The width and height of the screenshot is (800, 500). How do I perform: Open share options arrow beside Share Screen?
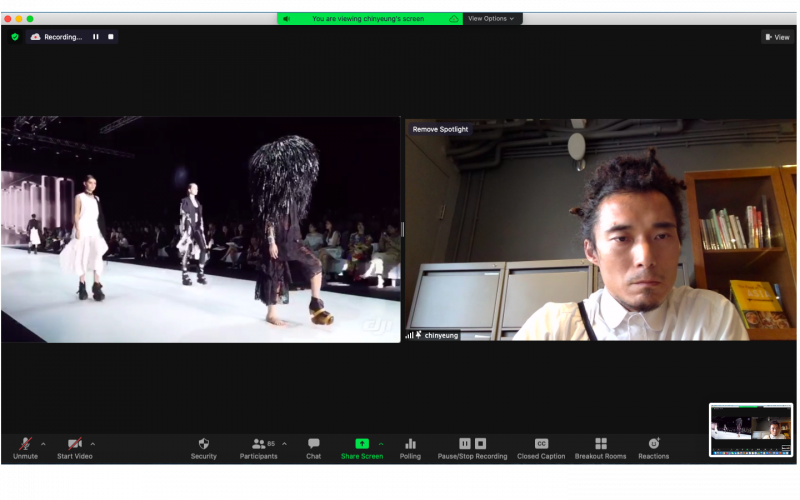point(381,444)
